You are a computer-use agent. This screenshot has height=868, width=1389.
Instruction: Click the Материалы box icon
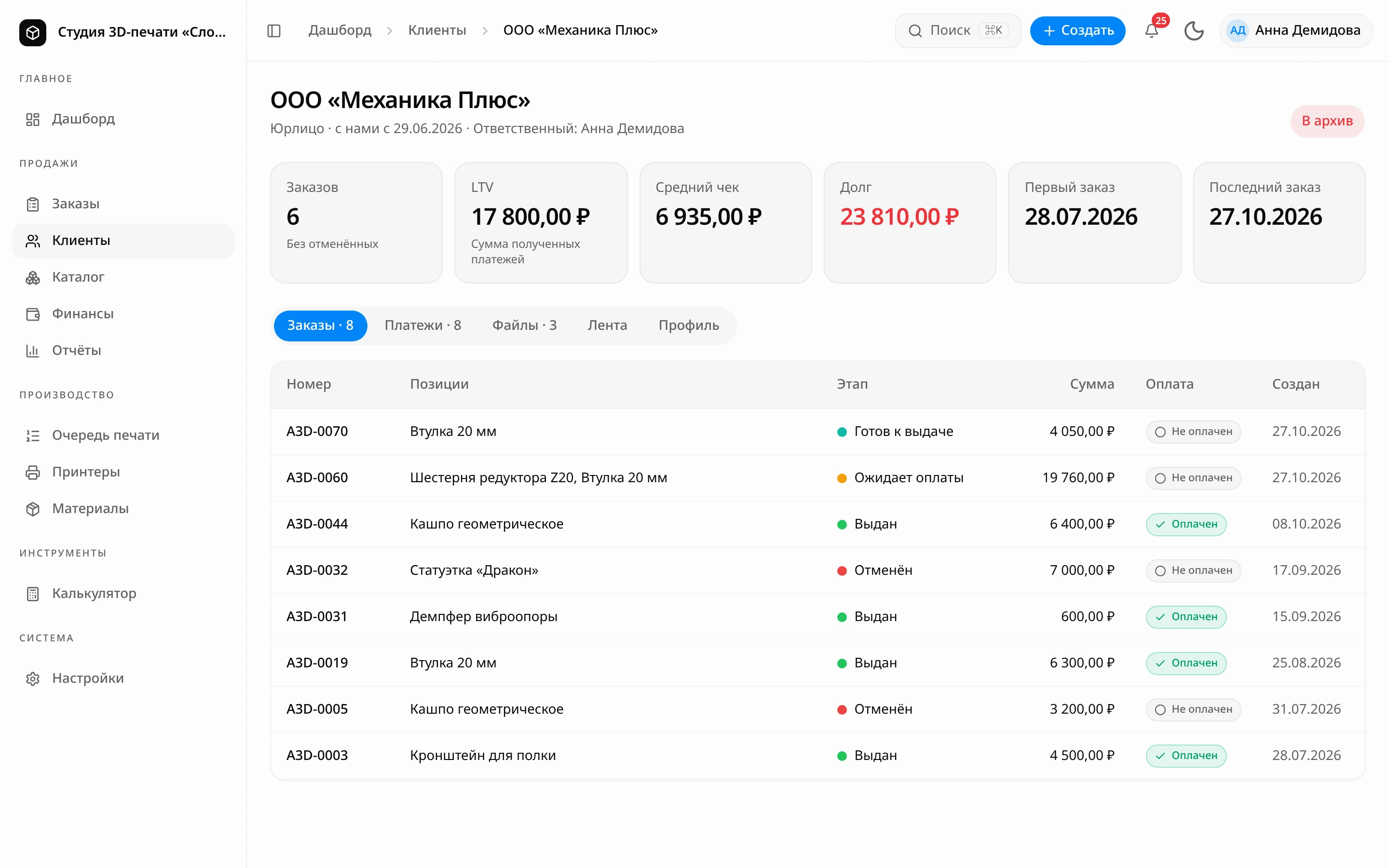[x=33, y=509]
